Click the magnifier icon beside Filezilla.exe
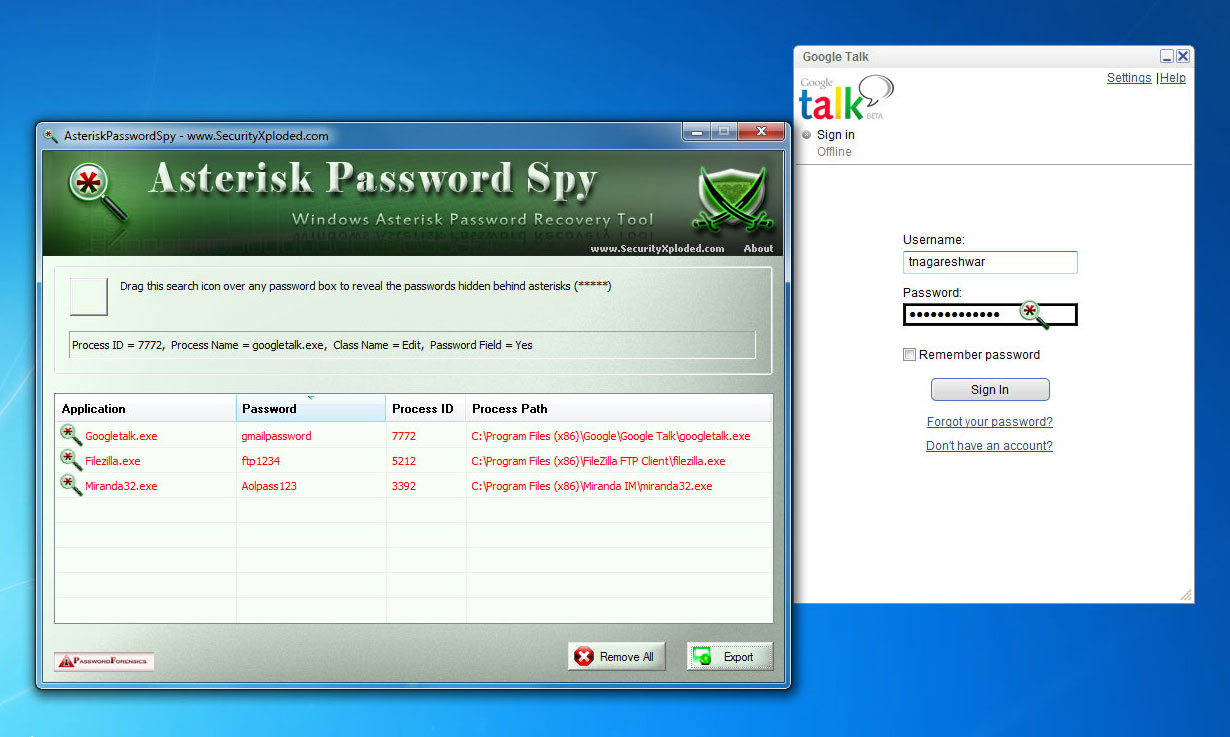 71,460
